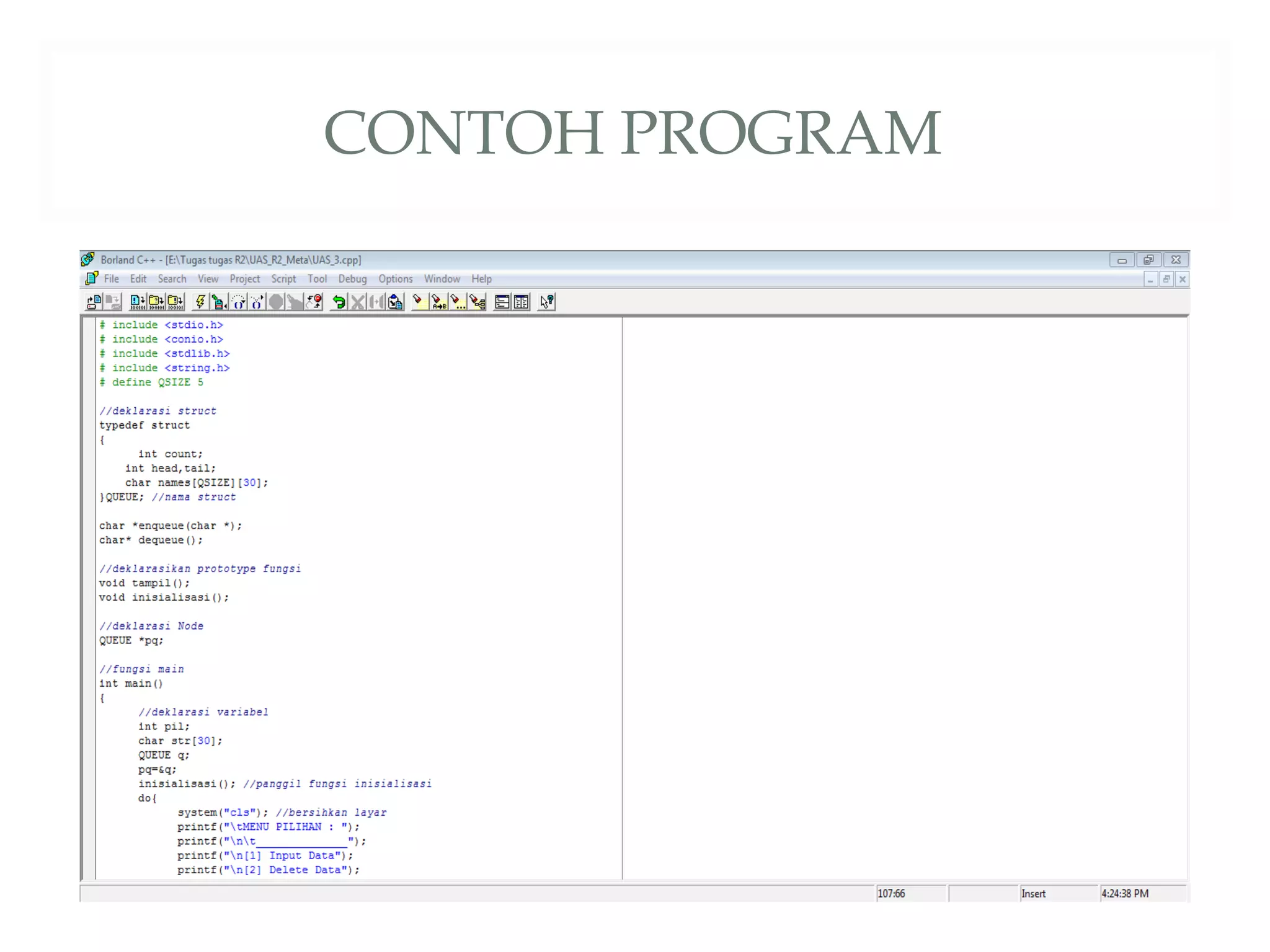Run the program with the lightning bolt icon
This screenshot has width=1270, height=952.
pos(200,302)
